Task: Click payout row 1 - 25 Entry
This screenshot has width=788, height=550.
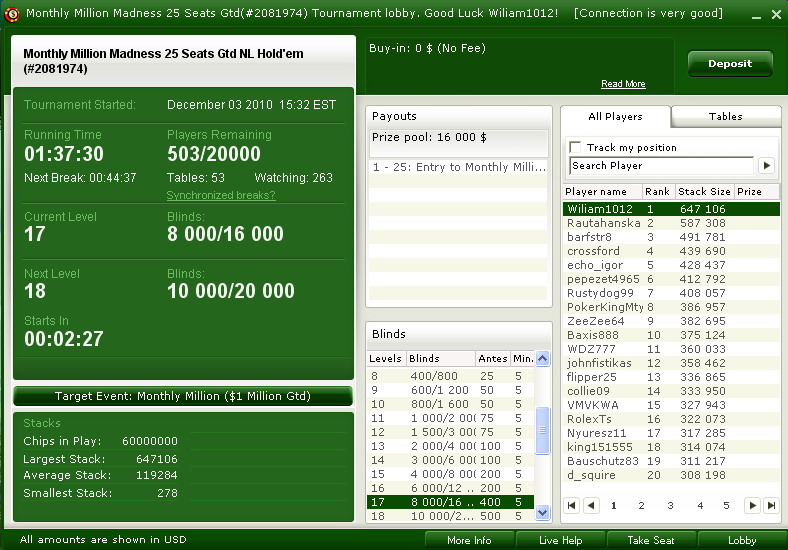Action: point(458,167)
